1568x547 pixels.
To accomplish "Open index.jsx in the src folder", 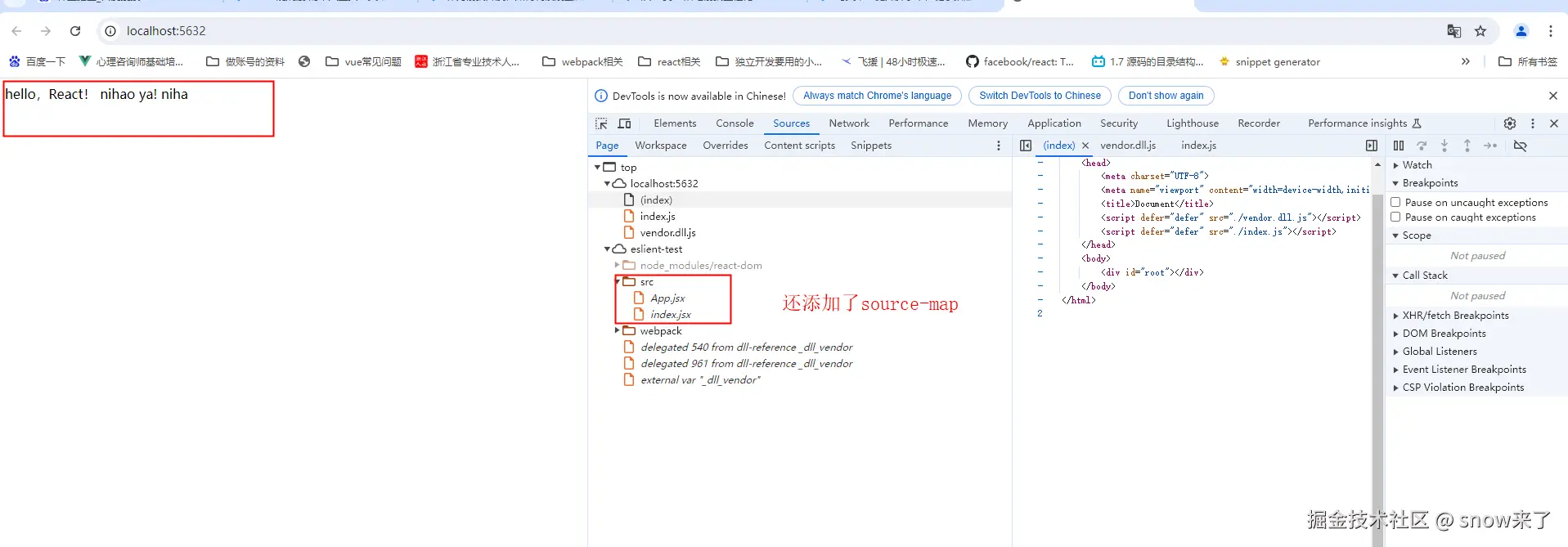I will (670, 315).
